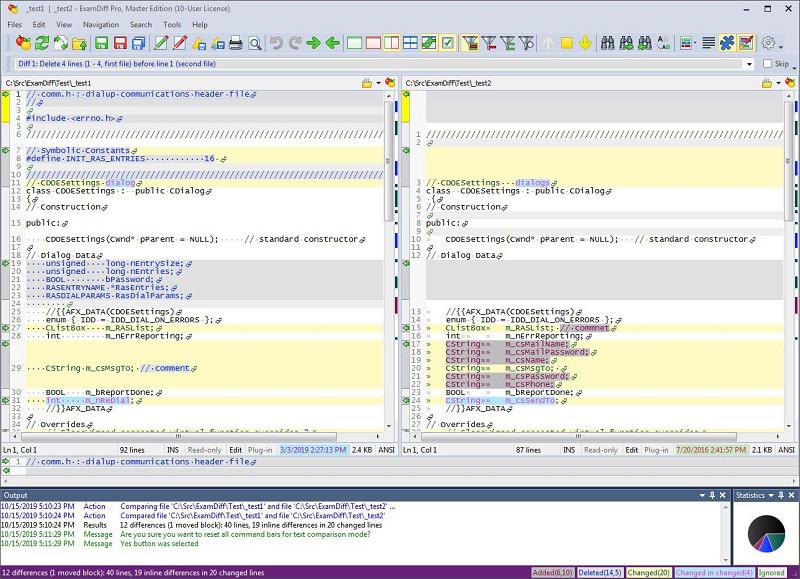This screenshot has height=579, width=800.
Task: Open the Tools menu
Action: click(172, 24)
